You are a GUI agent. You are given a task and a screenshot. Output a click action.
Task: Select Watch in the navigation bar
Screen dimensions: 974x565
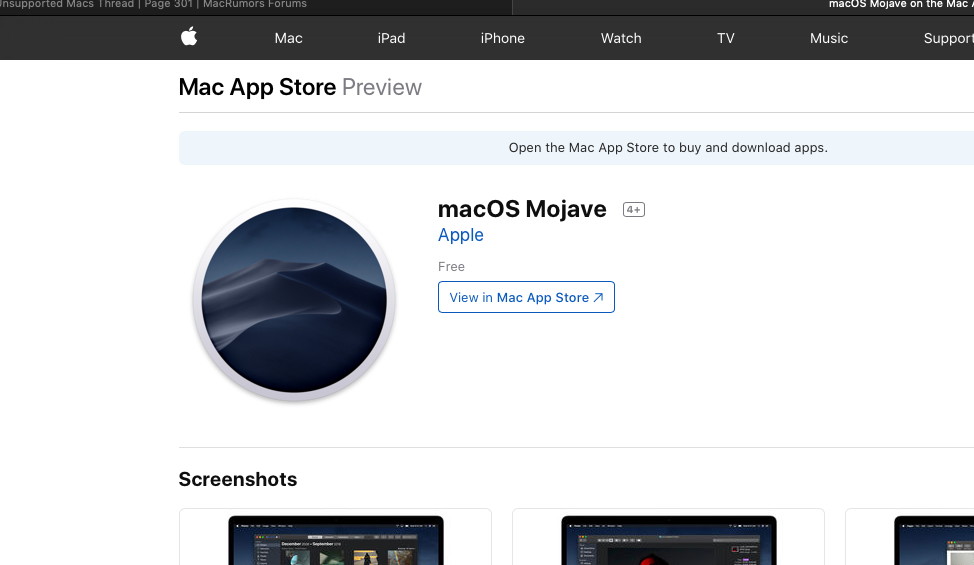tap(621, 38)
